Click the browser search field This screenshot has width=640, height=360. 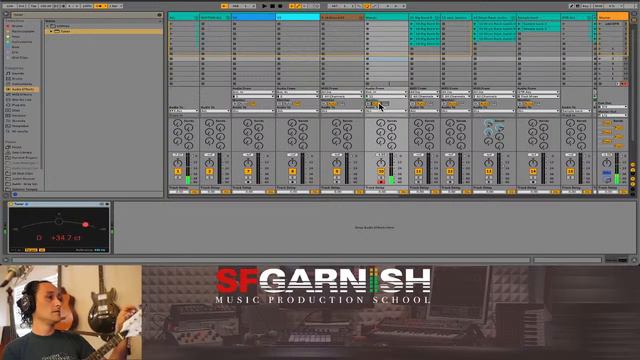84,15
